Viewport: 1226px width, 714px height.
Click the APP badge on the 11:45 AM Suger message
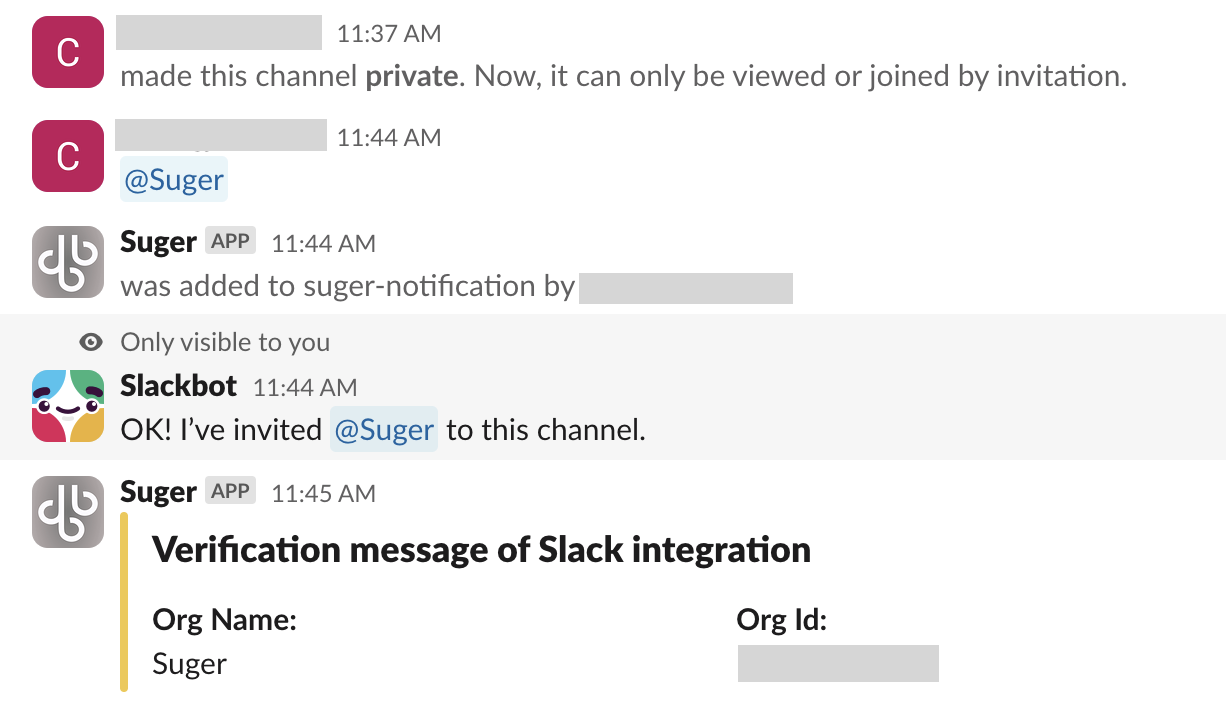231,491
